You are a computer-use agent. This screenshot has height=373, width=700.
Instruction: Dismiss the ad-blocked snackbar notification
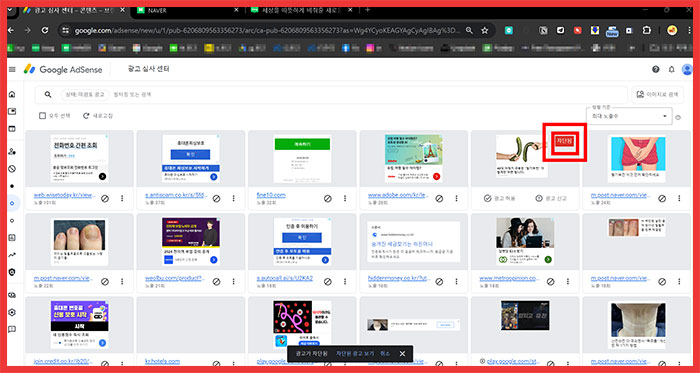coord(402,354)
